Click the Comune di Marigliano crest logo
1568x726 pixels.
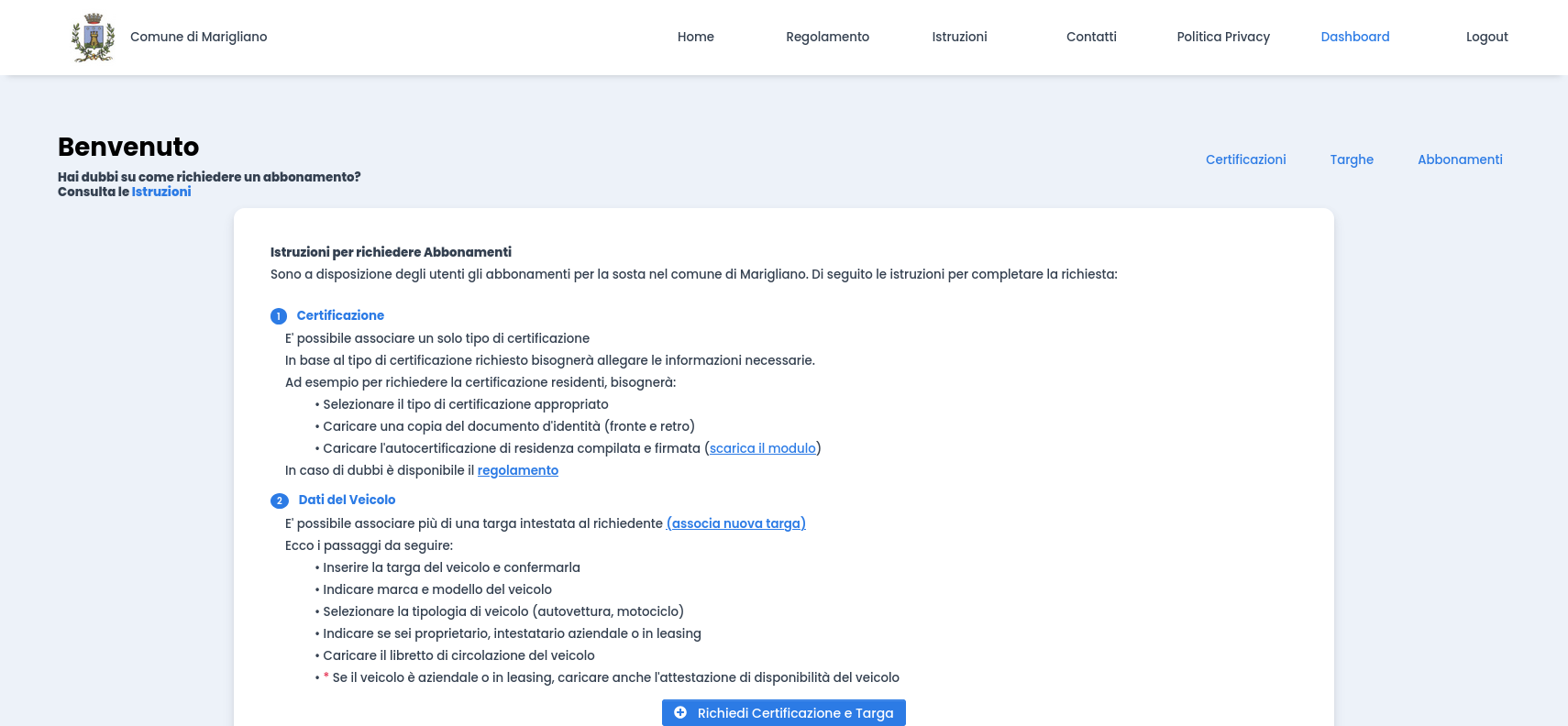coord(94,38)
